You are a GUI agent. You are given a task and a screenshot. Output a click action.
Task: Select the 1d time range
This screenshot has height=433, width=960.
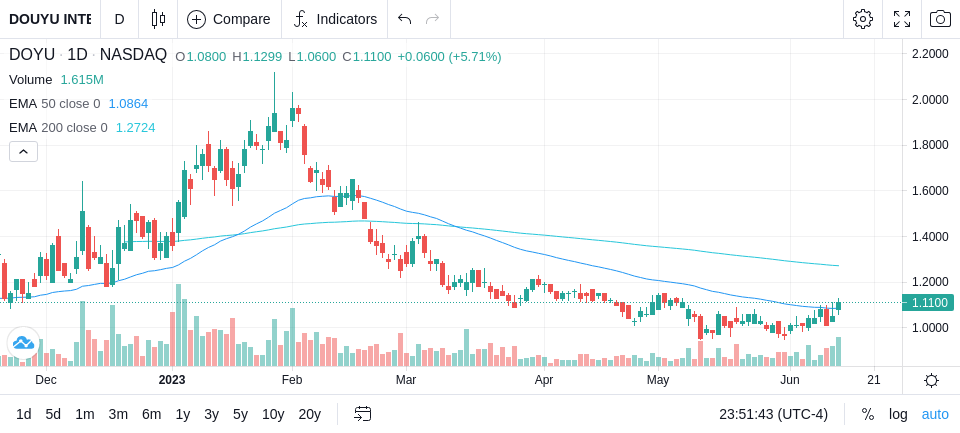[23, 414]
